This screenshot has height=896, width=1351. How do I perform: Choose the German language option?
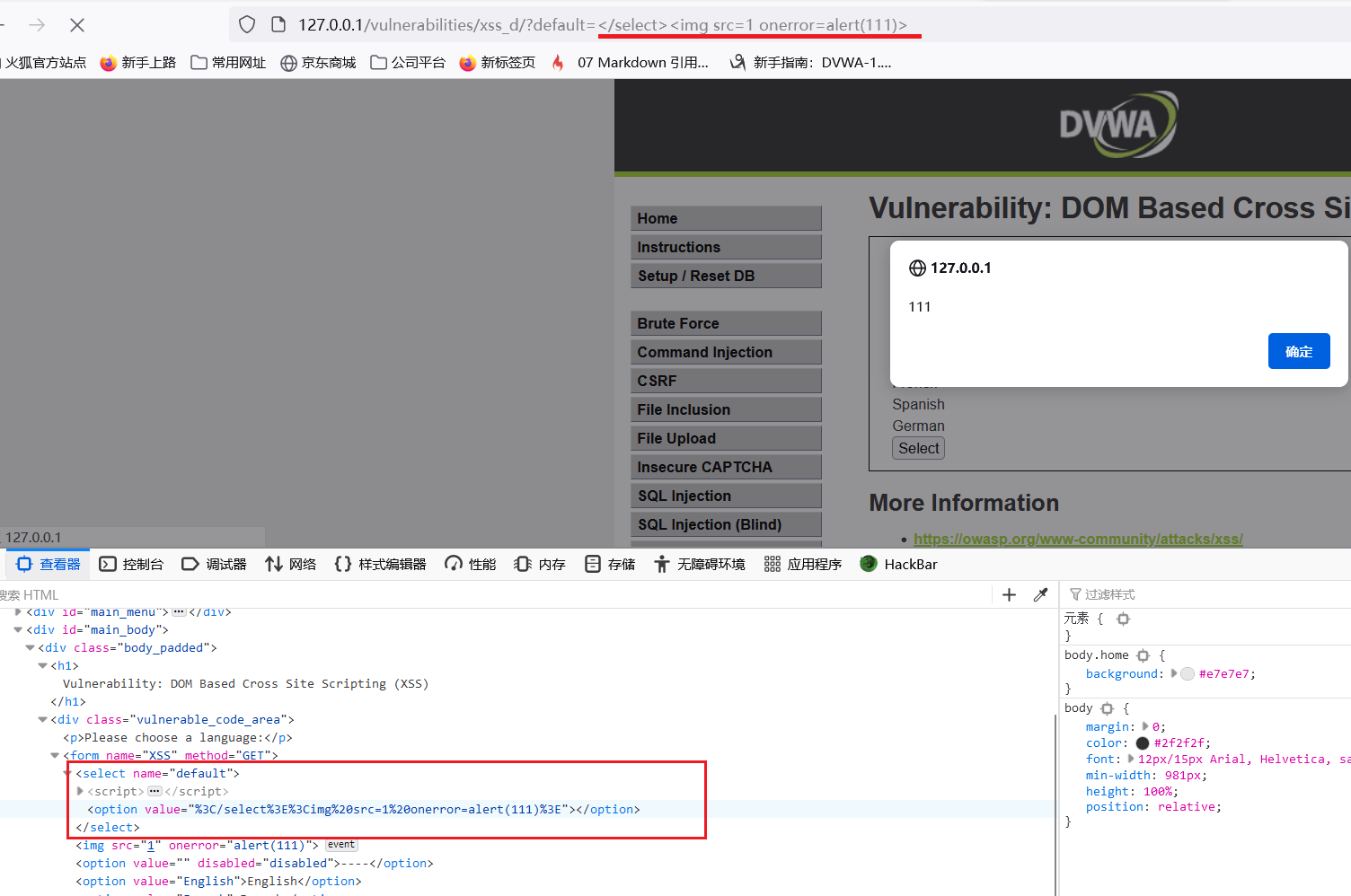coord(918,426)
